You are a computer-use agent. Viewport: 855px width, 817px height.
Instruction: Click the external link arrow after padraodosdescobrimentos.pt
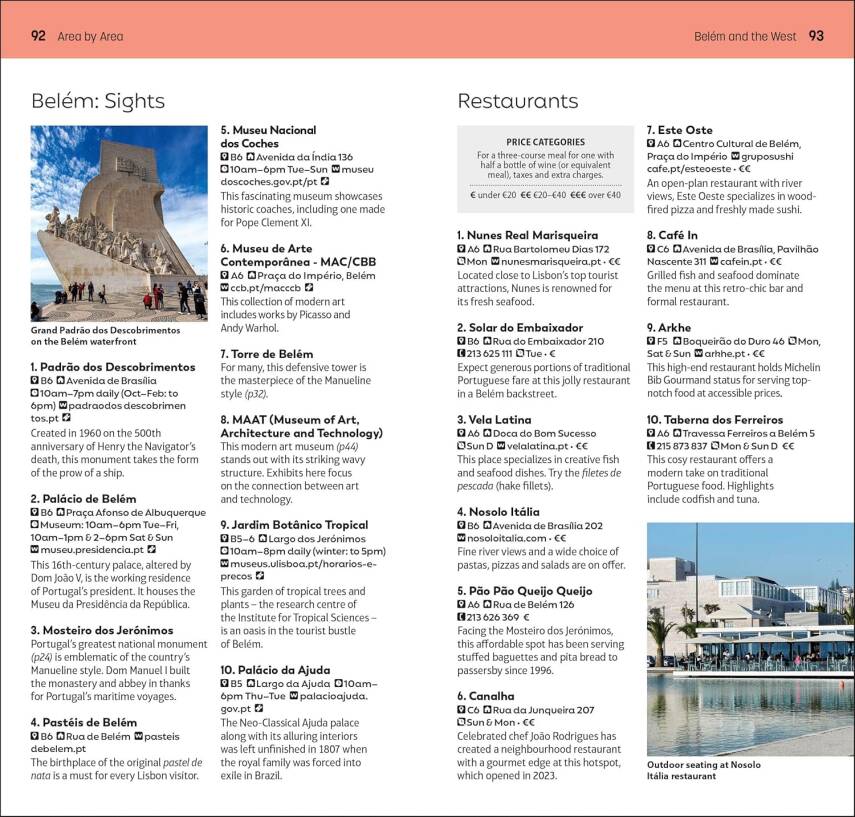66,416
